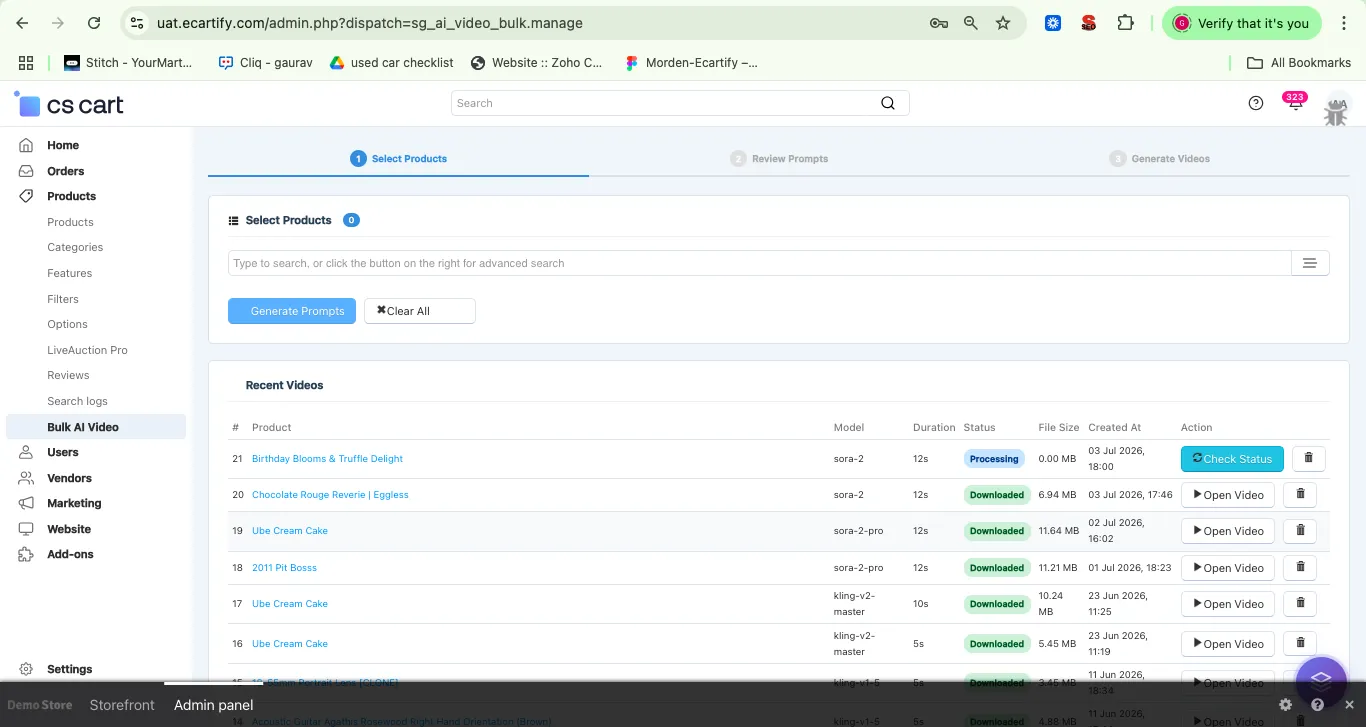
Task: Click the cs cart logo
Action: pyautogui.click(x=68, y=104)
